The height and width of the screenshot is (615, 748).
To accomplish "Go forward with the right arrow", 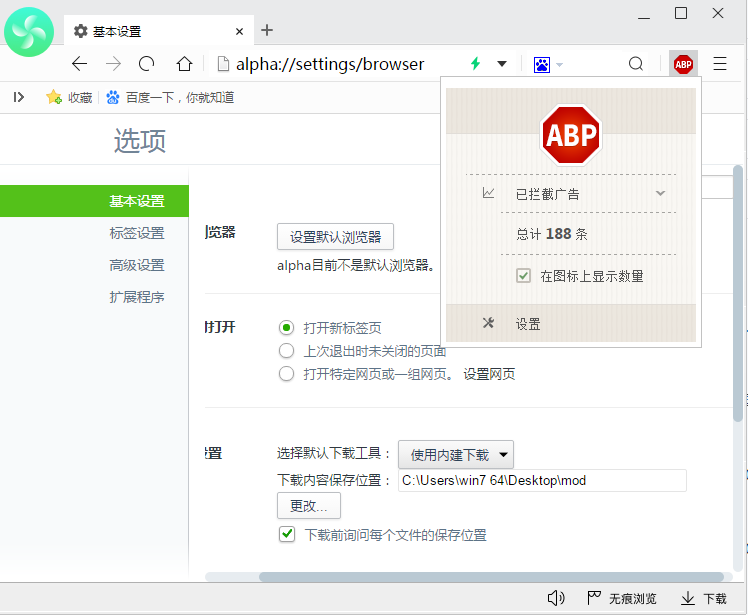I will [113, 63].
